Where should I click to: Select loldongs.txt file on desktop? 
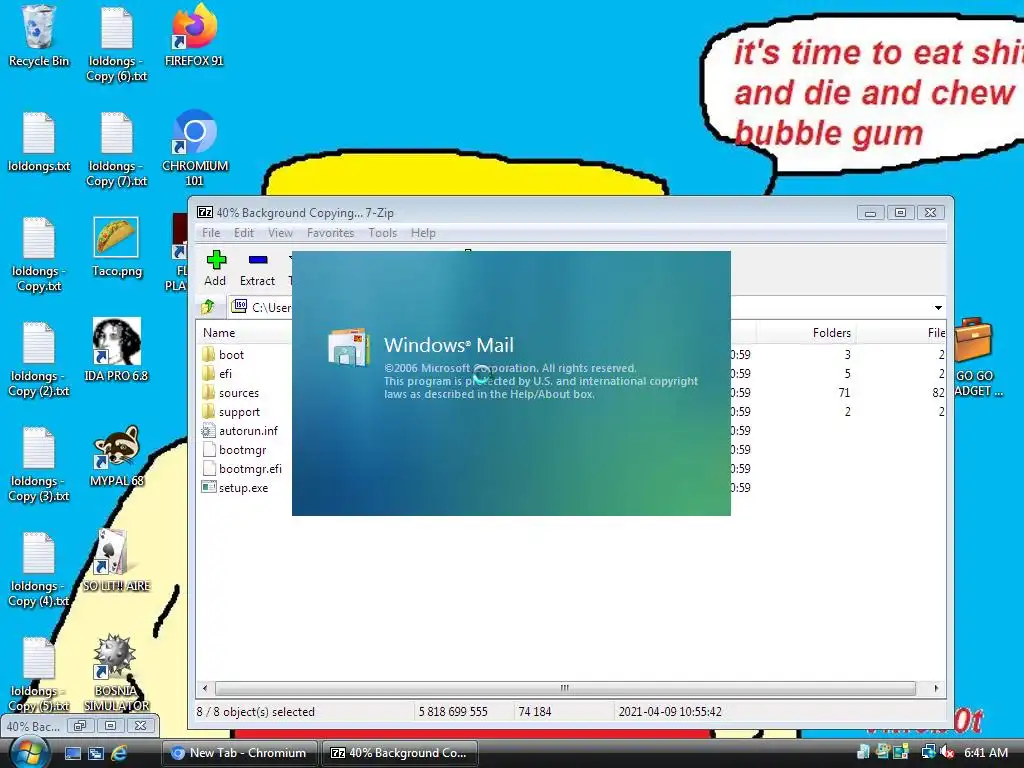[39, 142]
